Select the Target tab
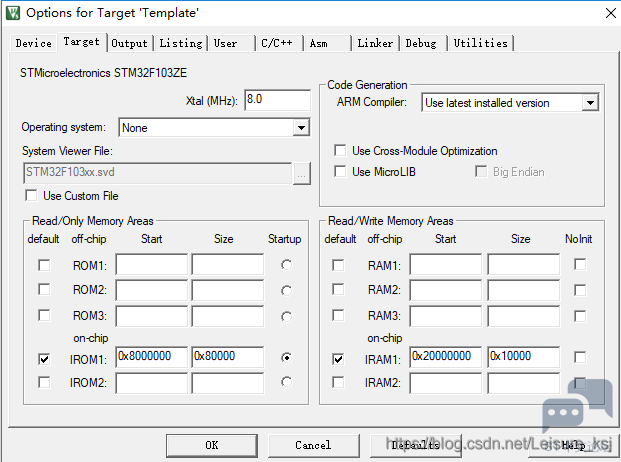Screen dimensions: 621x462 click(82, 42)
